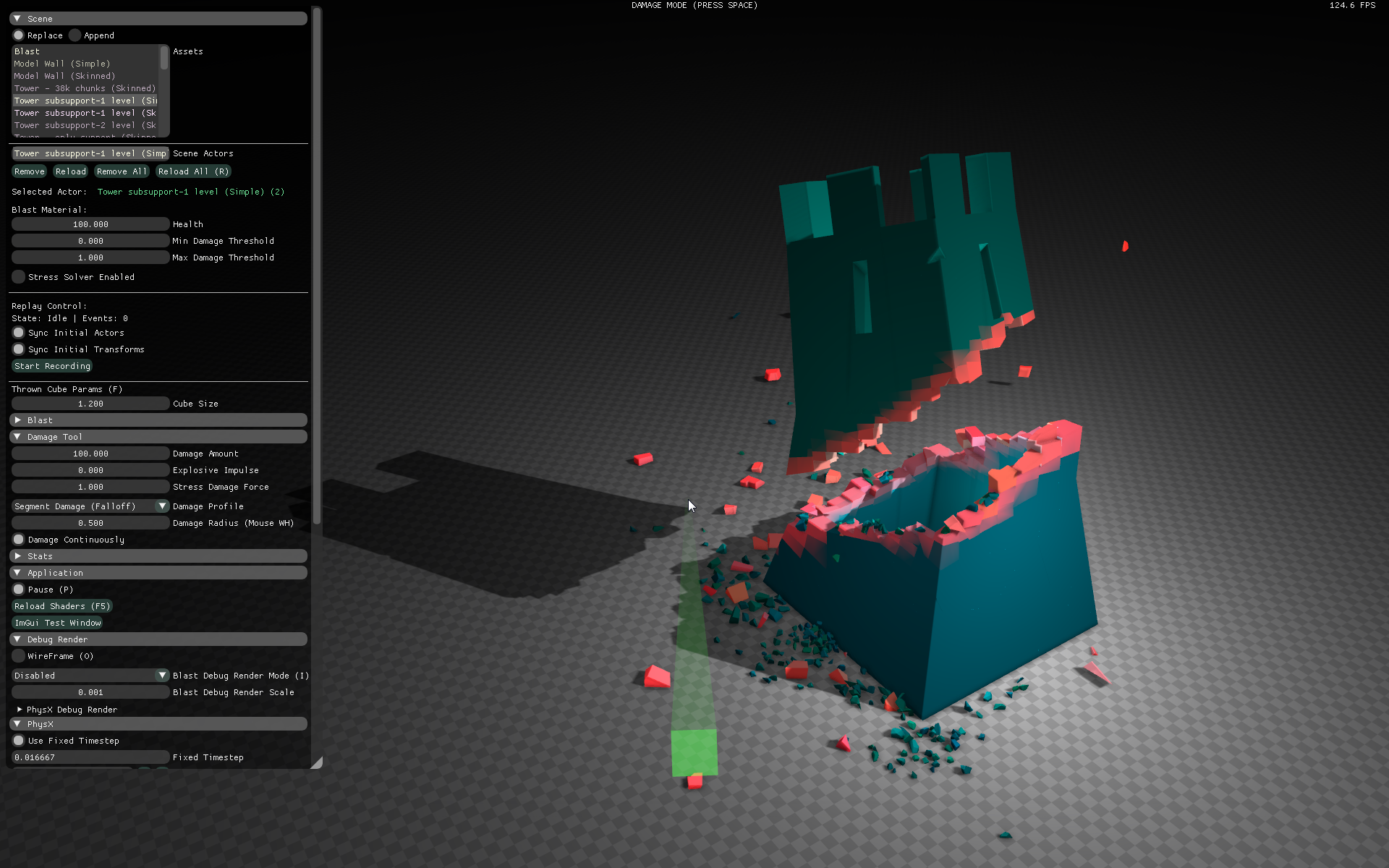Click the panel resize grip corner
This screenshot has height=868, width=1389.
[x=317, y=762]
